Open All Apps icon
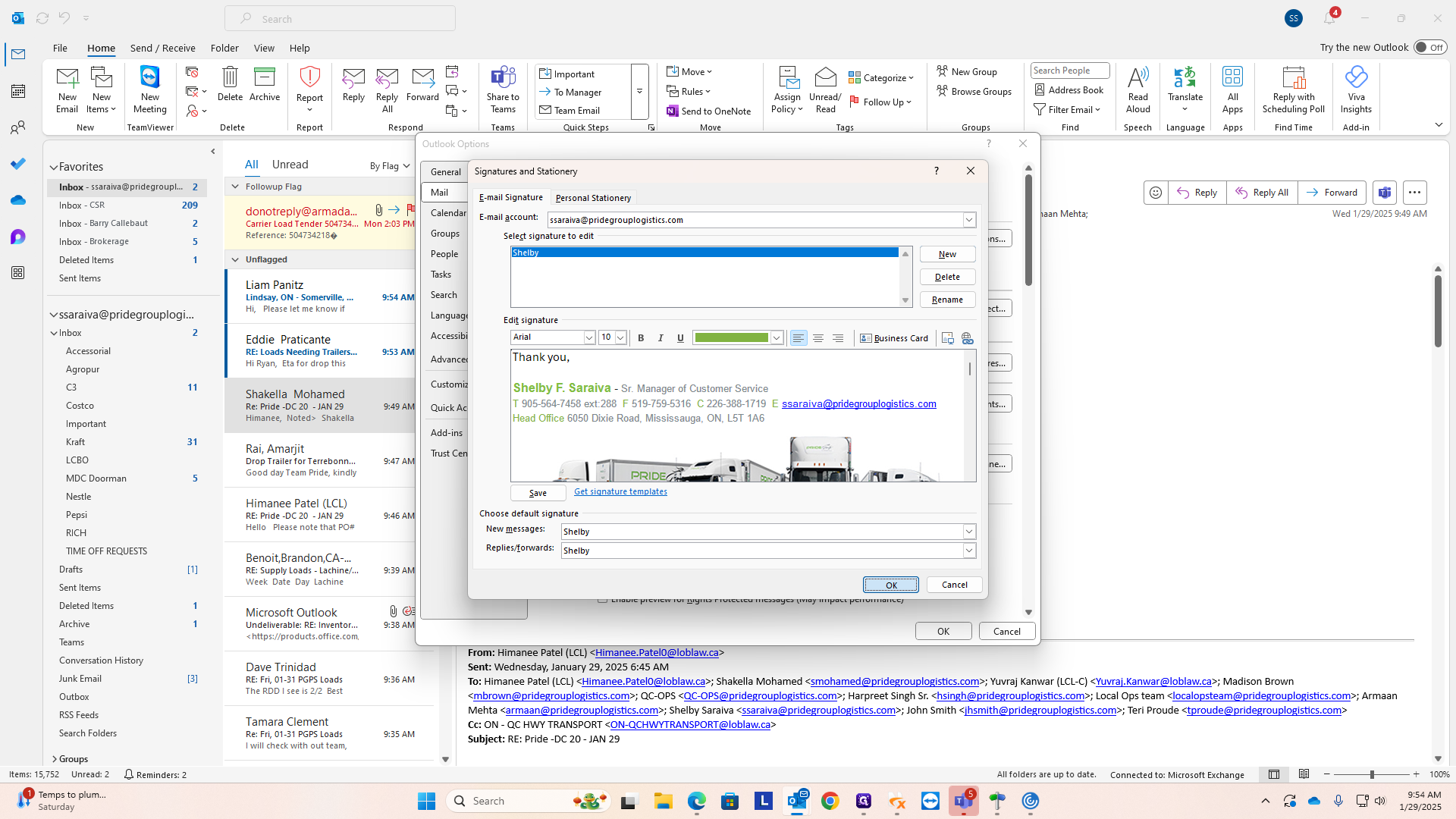The image size is (1456, 819). coord(1232,89)
